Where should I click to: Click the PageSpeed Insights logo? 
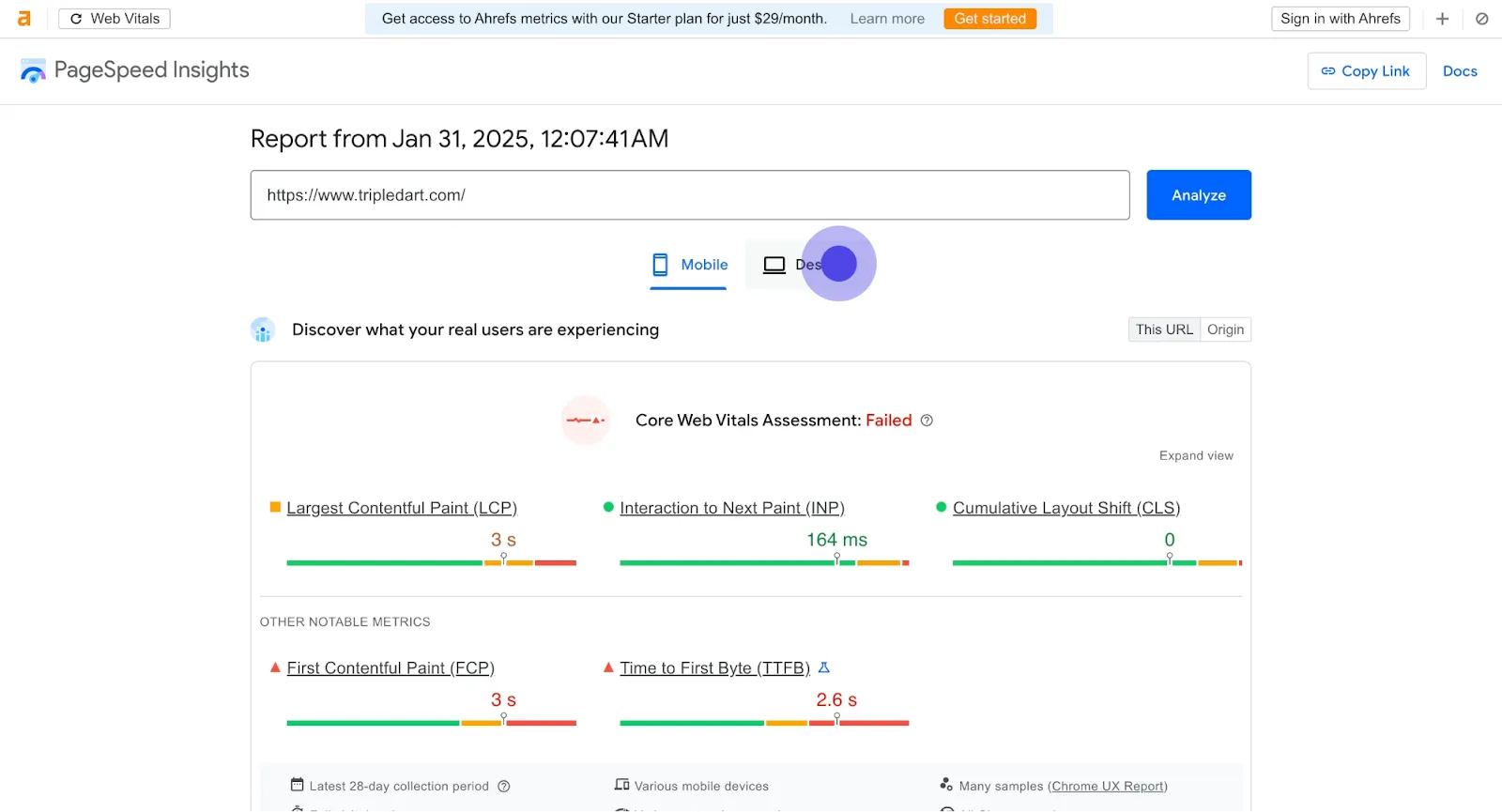(x=134, y=70)
